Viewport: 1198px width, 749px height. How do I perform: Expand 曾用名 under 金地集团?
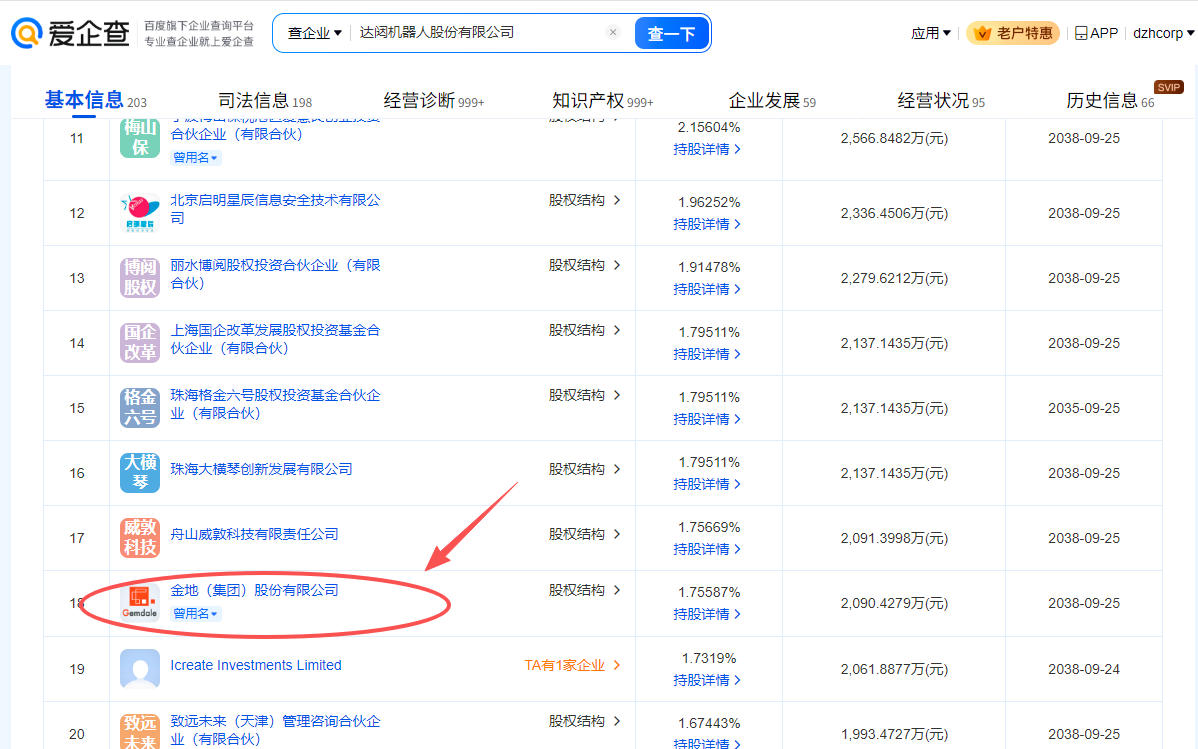(195, 613)
